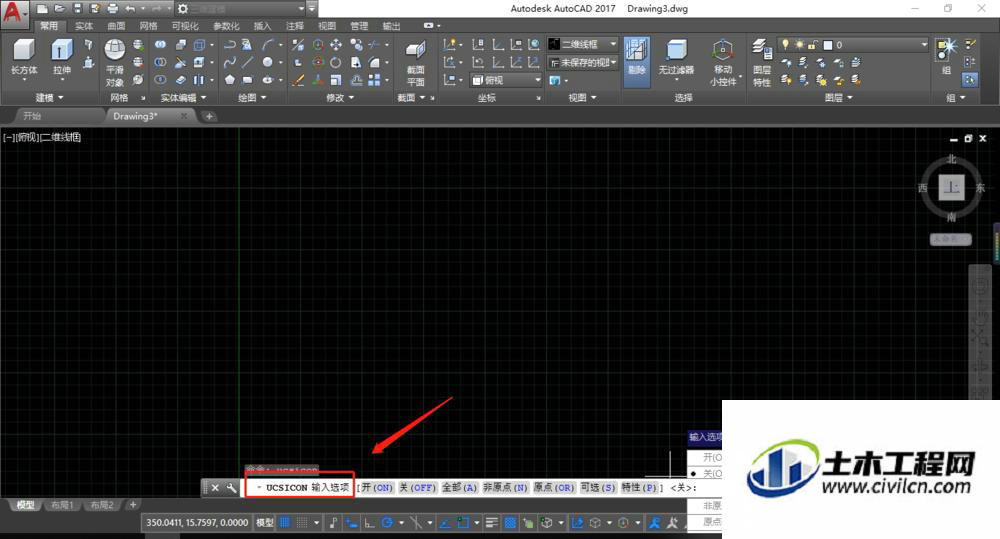Click the Group (组) icon

pos(946,56)
